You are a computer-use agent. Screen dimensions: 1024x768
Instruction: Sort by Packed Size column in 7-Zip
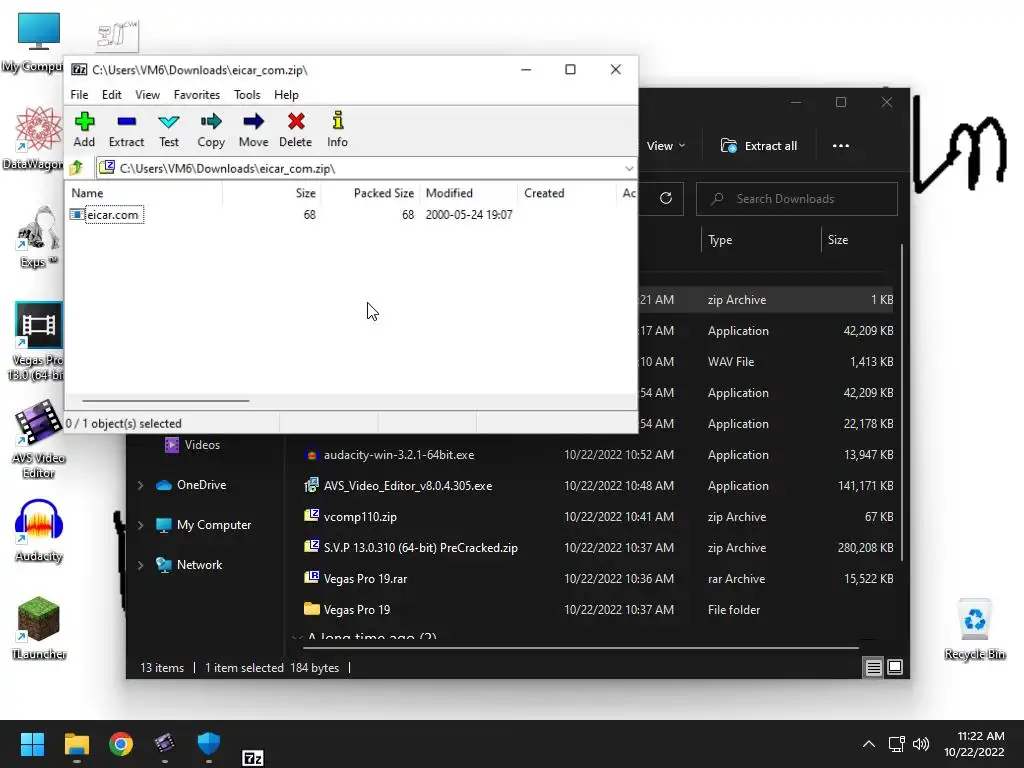(x=370, y=193)
